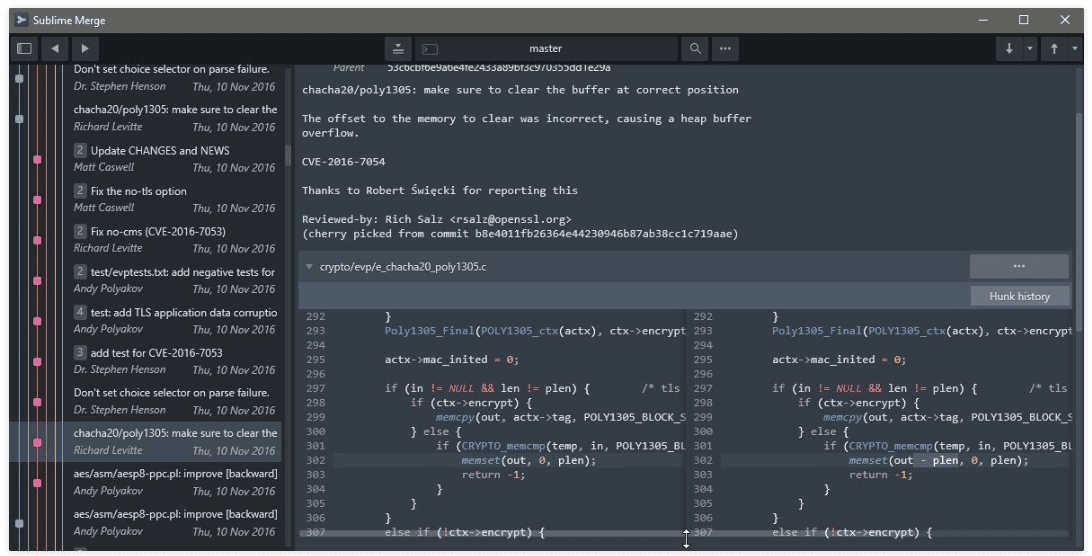1092x556 pixels.
Task: Click the pull down-arrow button
Action: pyautogui.click(x=1008, y=49)
